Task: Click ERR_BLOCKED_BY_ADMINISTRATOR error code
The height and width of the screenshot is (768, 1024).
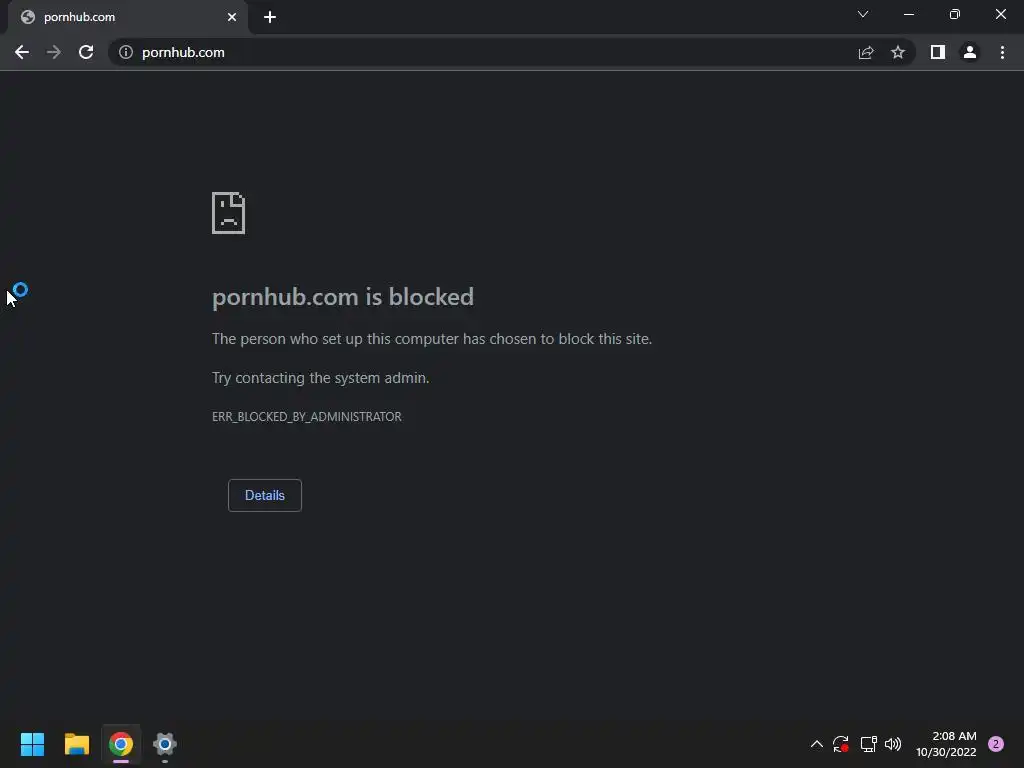Action: tap(307, 417)
